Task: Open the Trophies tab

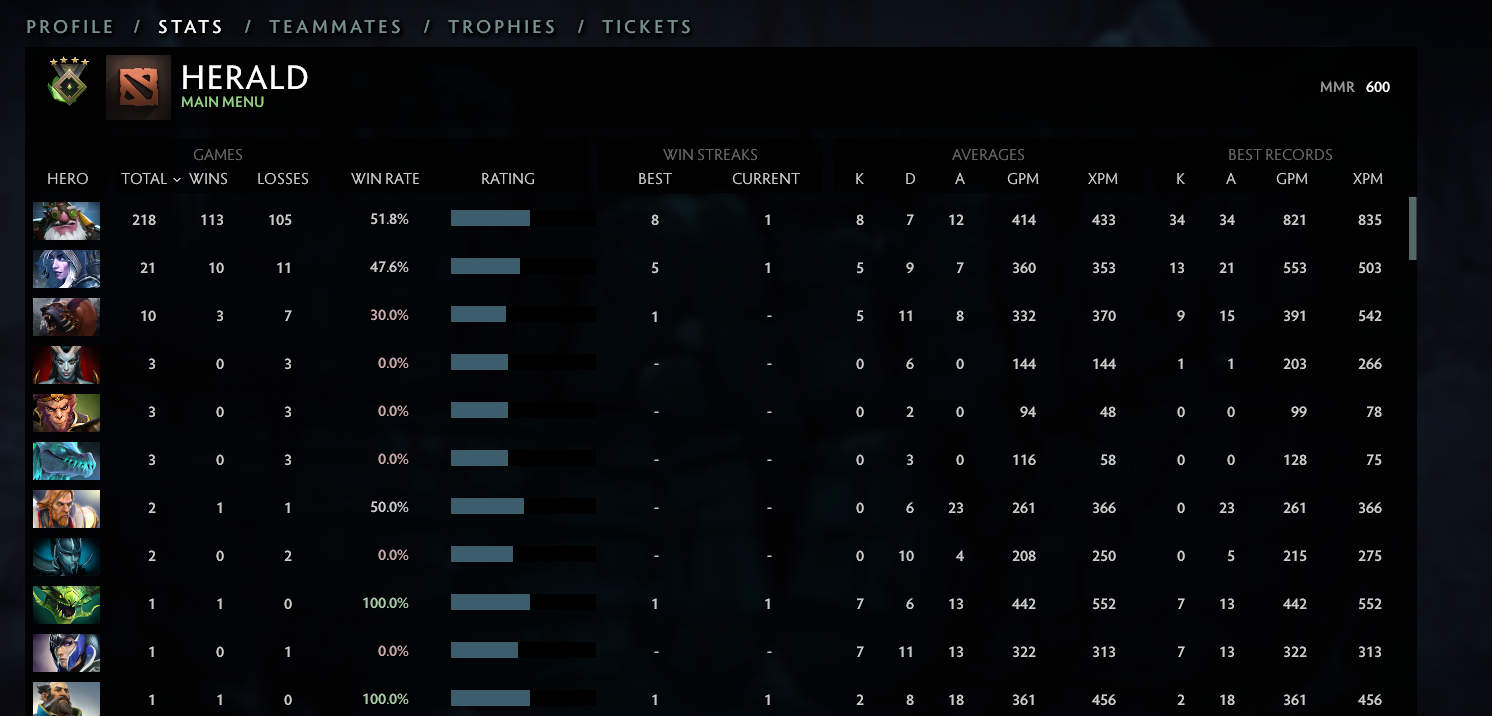Action: coord(502,27)
